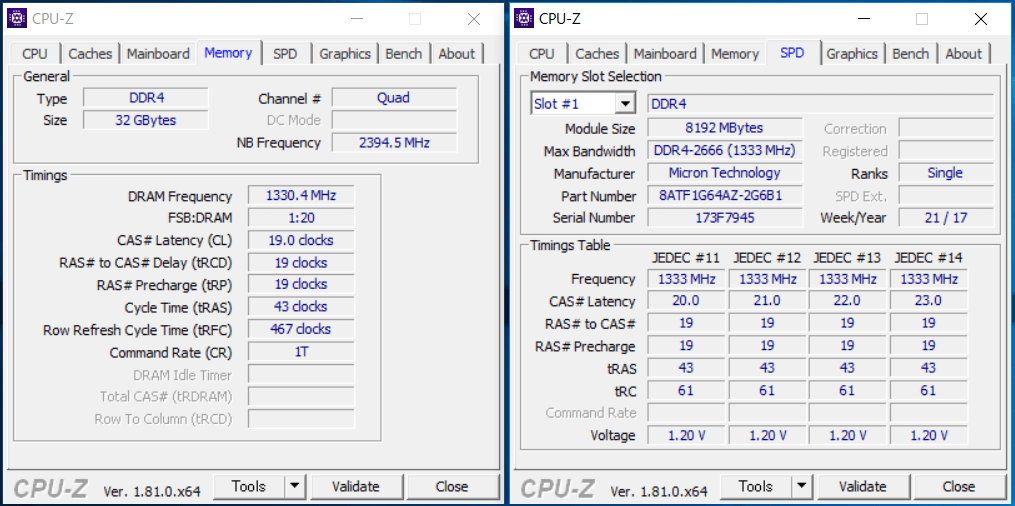Image resolution: width=1015 pixels, height=506 pixels.
Task: Expand Slot #1 memory slot dropdown
Action: (x=625, y=104)
